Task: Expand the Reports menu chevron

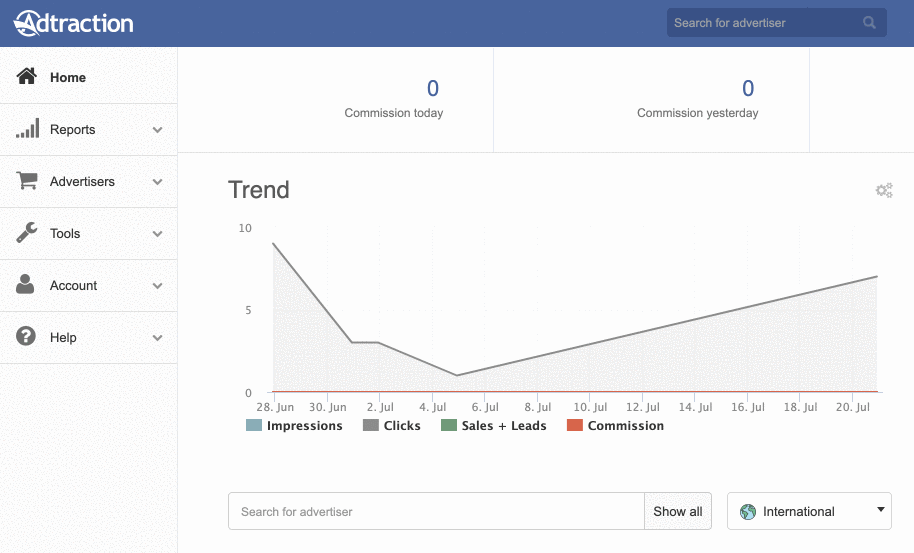Action: coord(157,130)
